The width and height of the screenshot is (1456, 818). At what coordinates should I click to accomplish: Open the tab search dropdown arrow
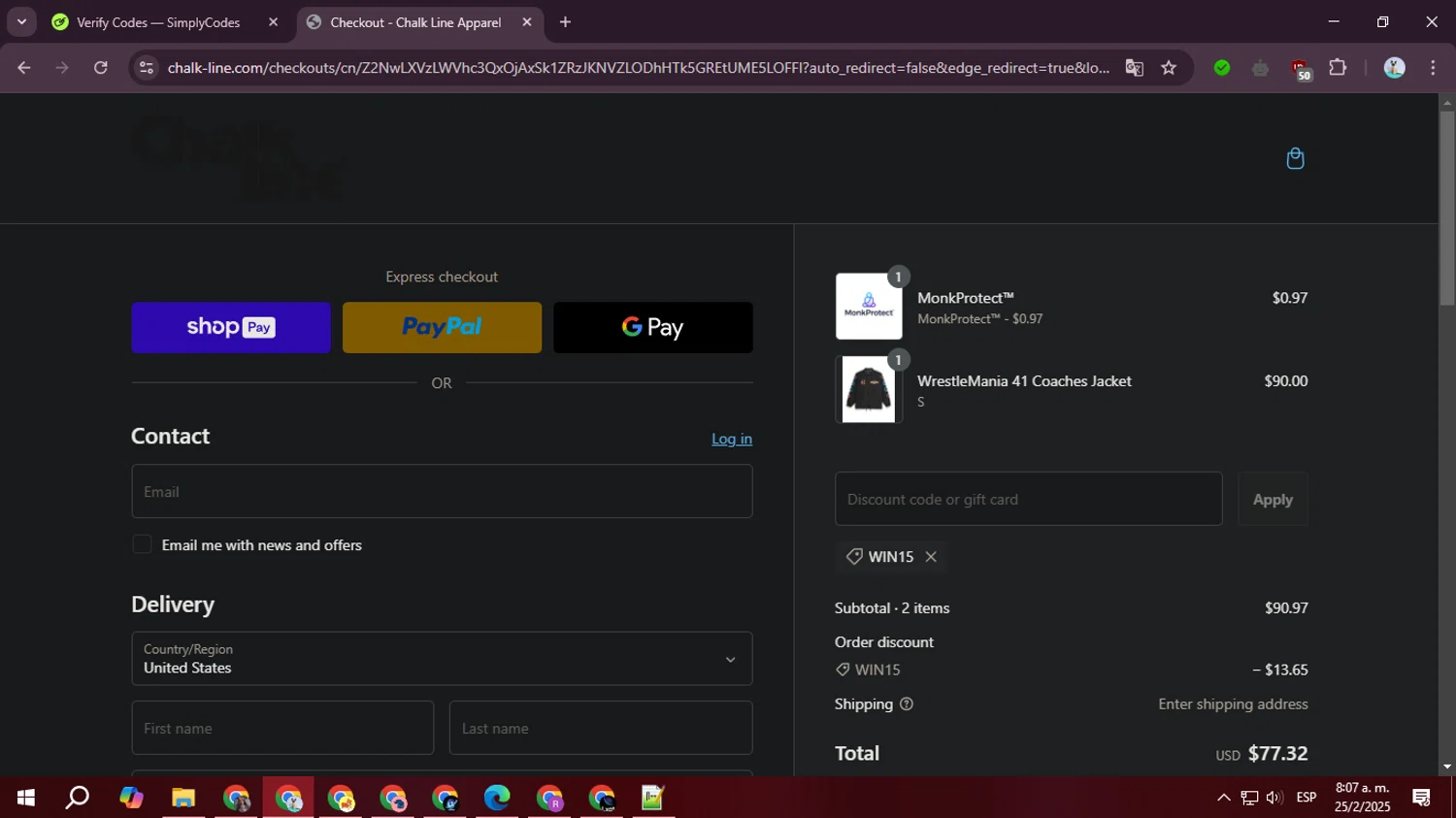(x=21, y=21)
